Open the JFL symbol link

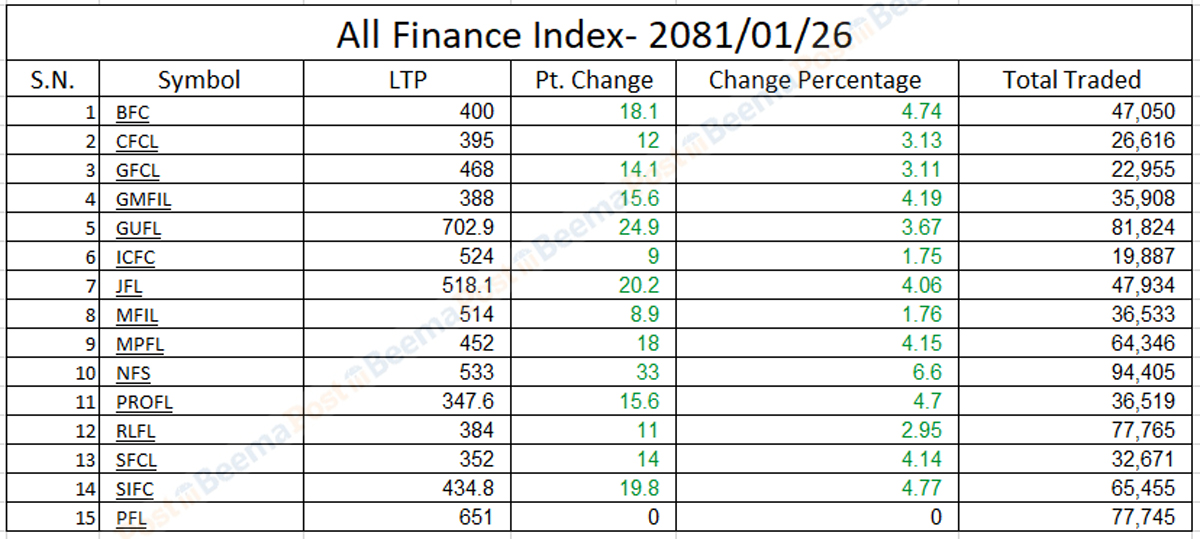pyautogui.click(x=129, y=287)
